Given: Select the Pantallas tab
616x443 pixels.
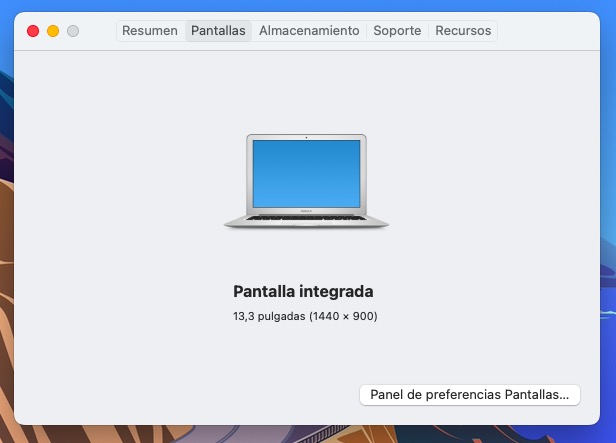Looking at the screenshot, I should click(218, 31).
